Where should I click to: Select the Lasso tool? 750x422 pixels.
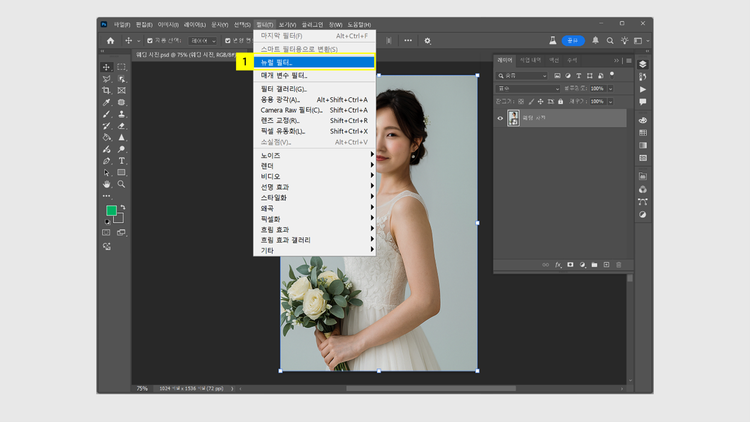106,79
